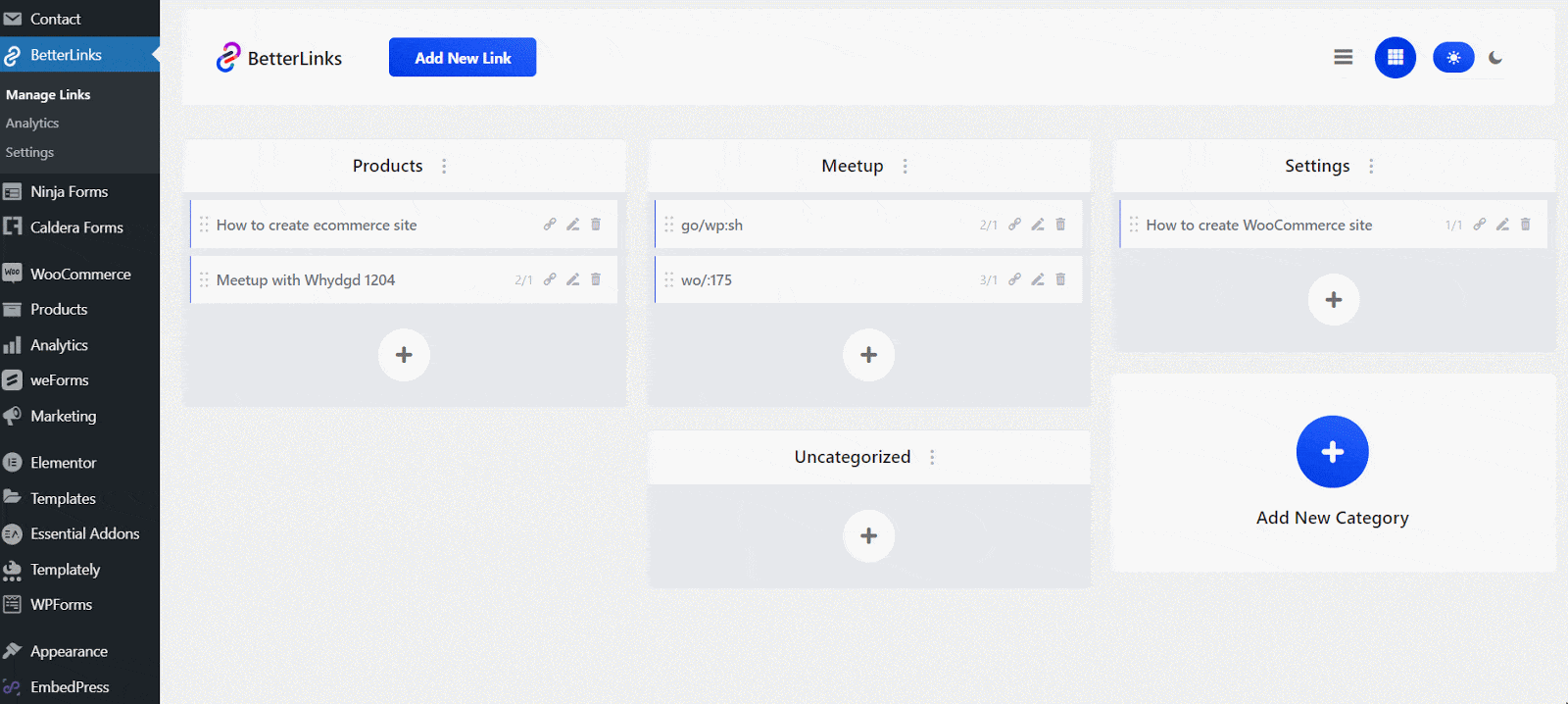Open WooCommerce in the sidebar
The width and height of the screenshot is (1568, 704).
(79, 275)
